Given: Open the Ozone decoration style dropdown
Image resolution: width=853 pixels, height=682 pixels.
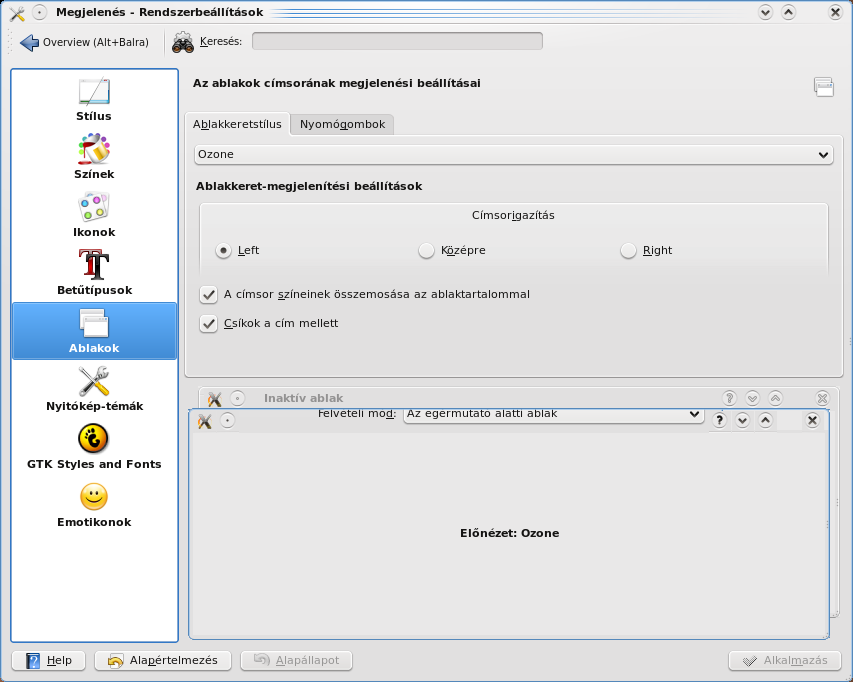Looking at the screenshot, I should click(514, 154).
